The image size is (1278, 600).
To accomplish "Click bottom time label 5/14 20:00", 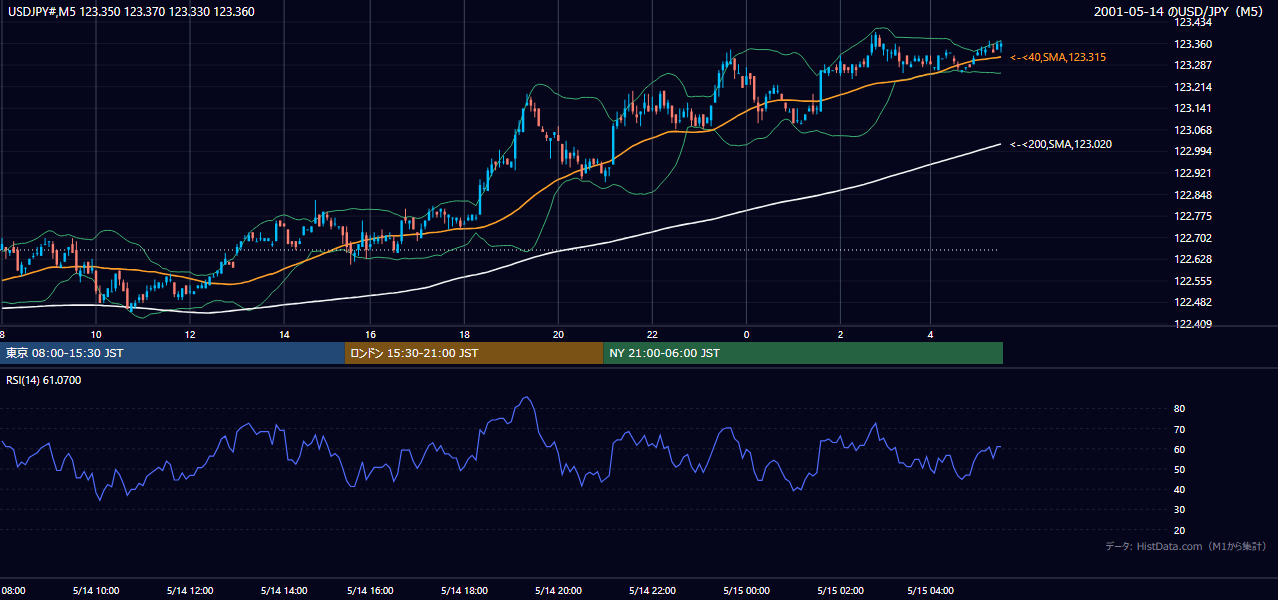I will pyautogui.click(x=558, y=591).
